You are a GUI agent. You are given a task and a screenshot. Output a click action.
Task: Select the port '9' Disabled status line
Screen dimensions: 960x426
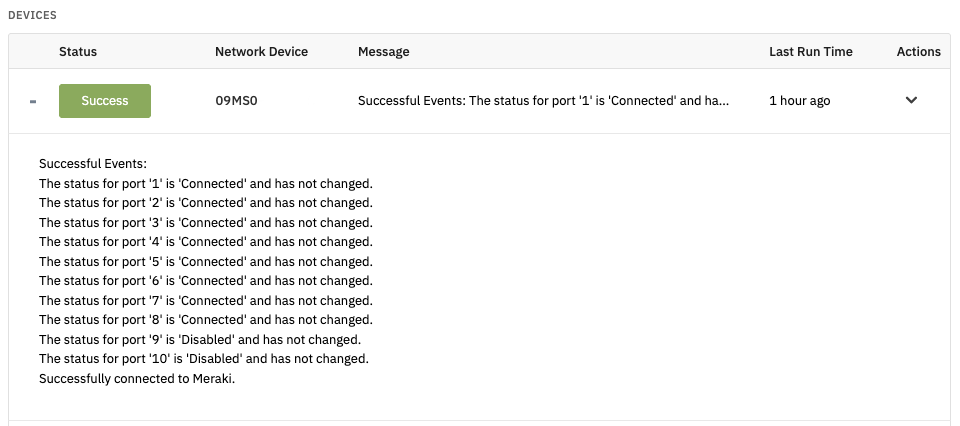coord(200,339)
